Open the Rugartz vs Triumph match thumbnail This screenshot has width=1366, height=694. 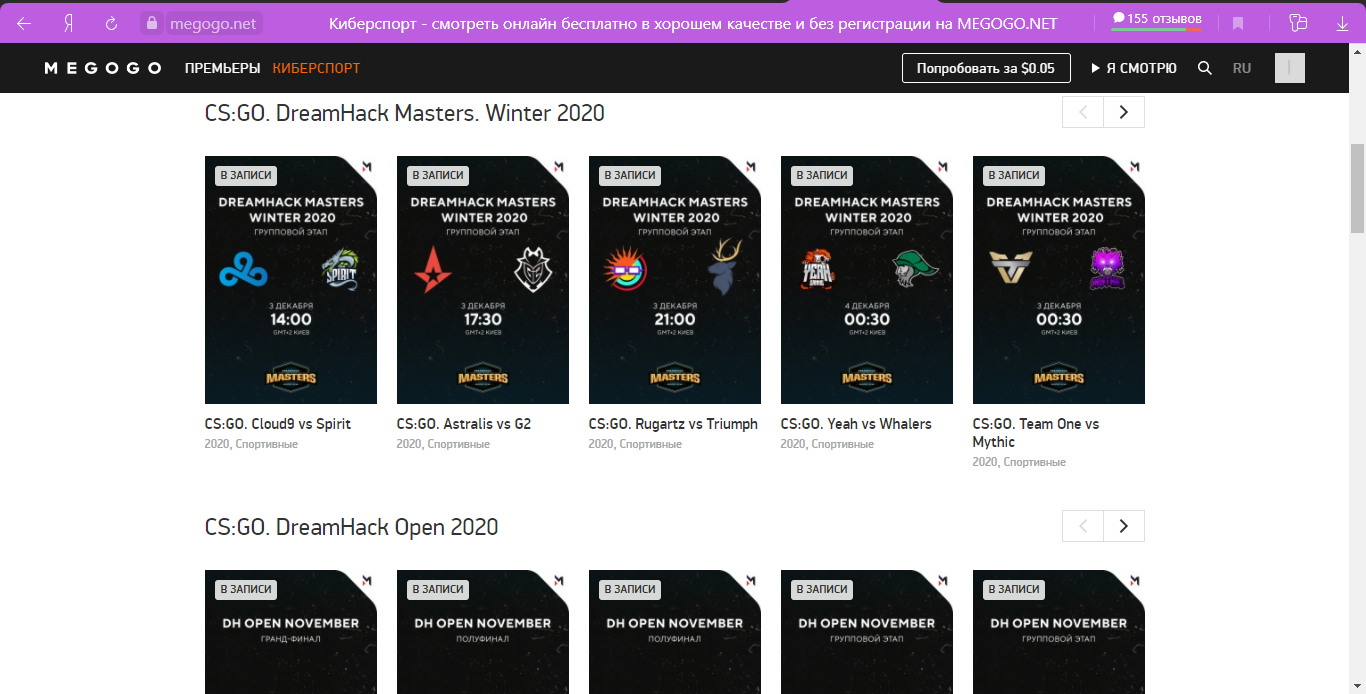point(675,280)
